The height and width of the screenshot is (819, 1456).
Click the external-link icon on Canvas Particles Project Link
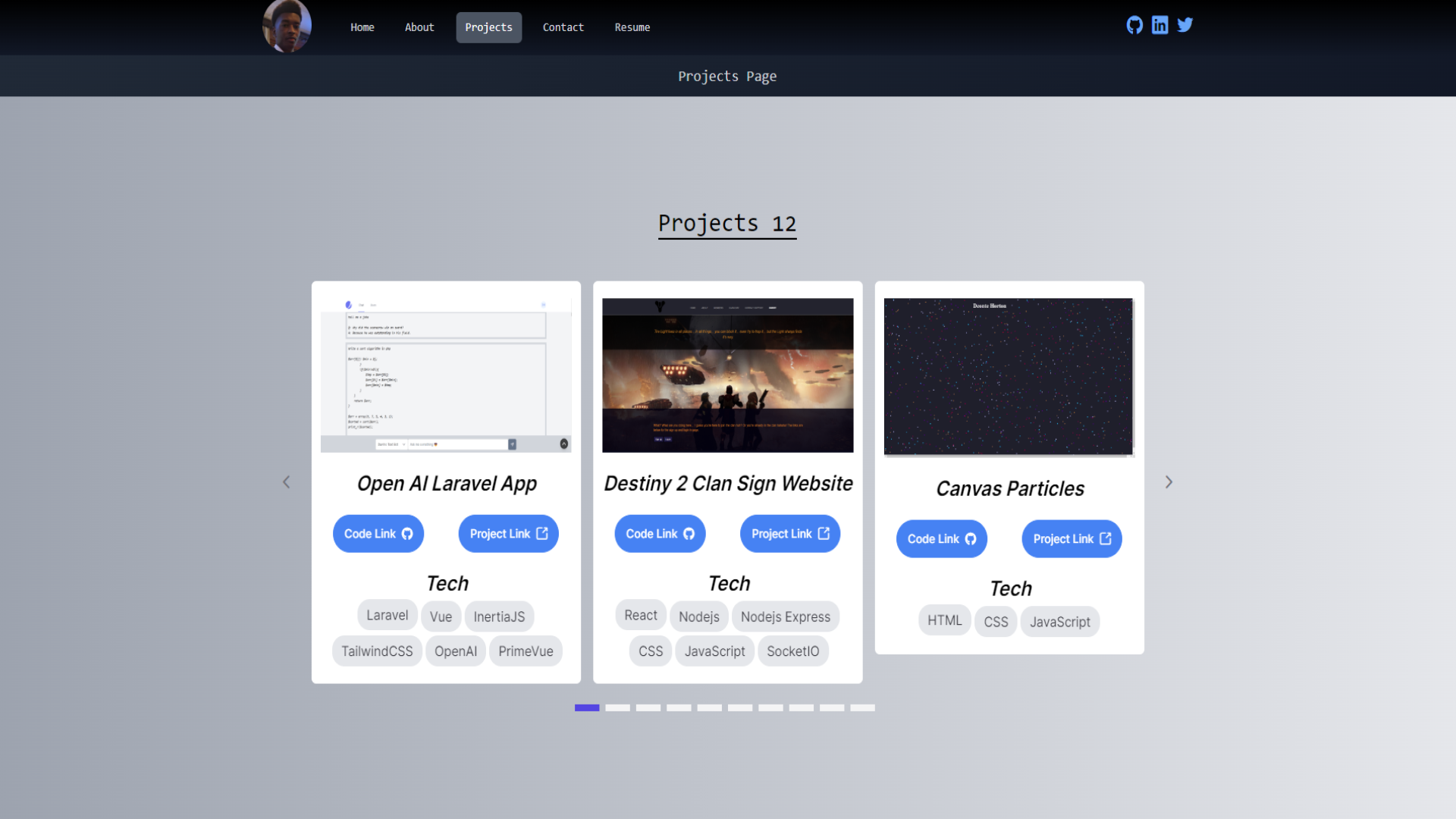point(1106,538)
